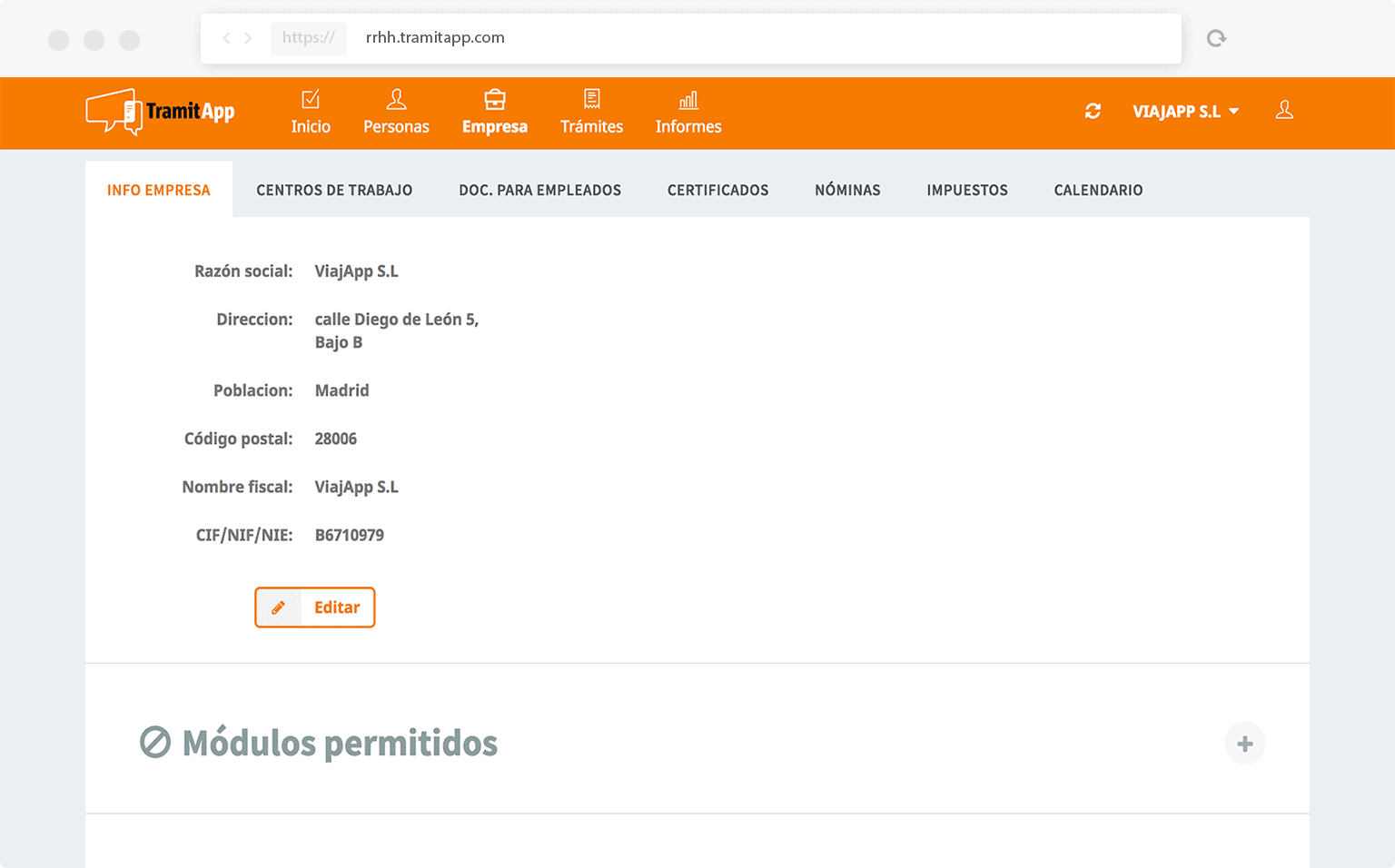Open the IMPUESTOS tab
The image size is (1395, 868).
click(x=967, y=190)
